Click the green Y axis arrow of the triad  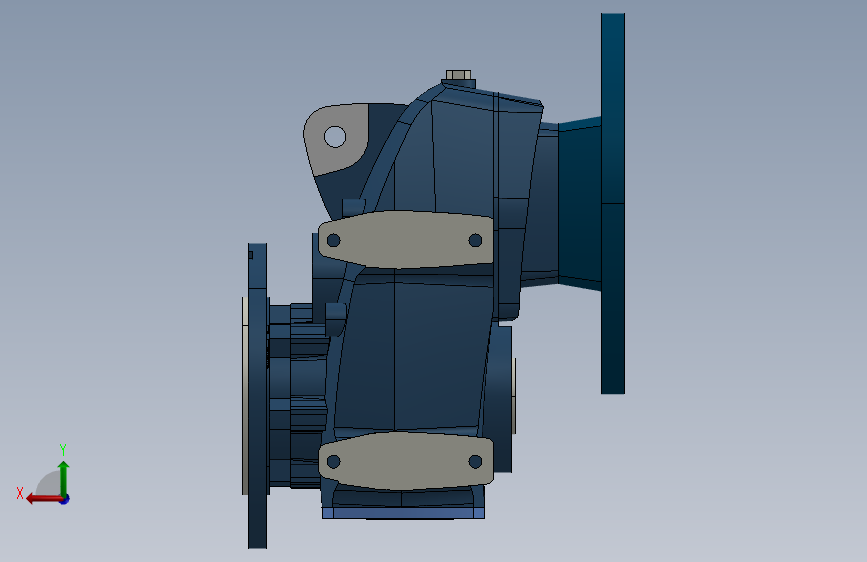pos(64,478)
